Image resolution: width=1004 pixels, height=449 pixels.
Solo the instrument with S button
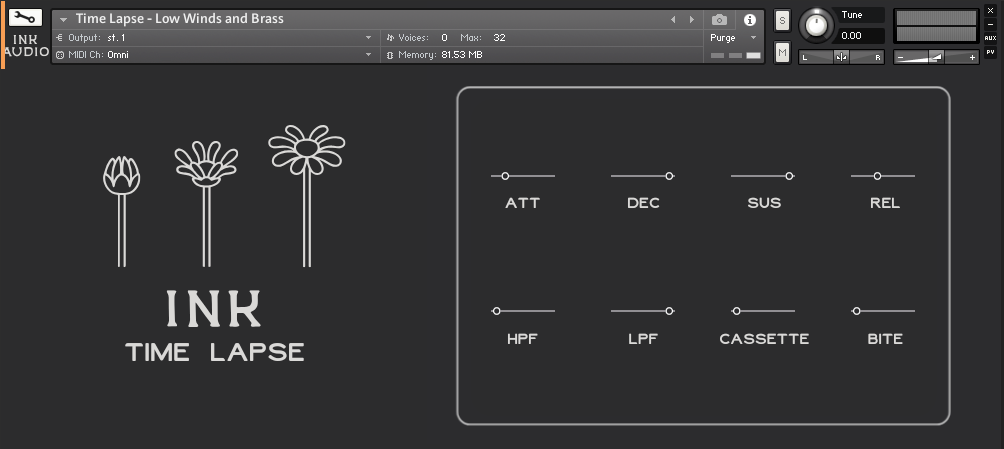click(782, 20)
